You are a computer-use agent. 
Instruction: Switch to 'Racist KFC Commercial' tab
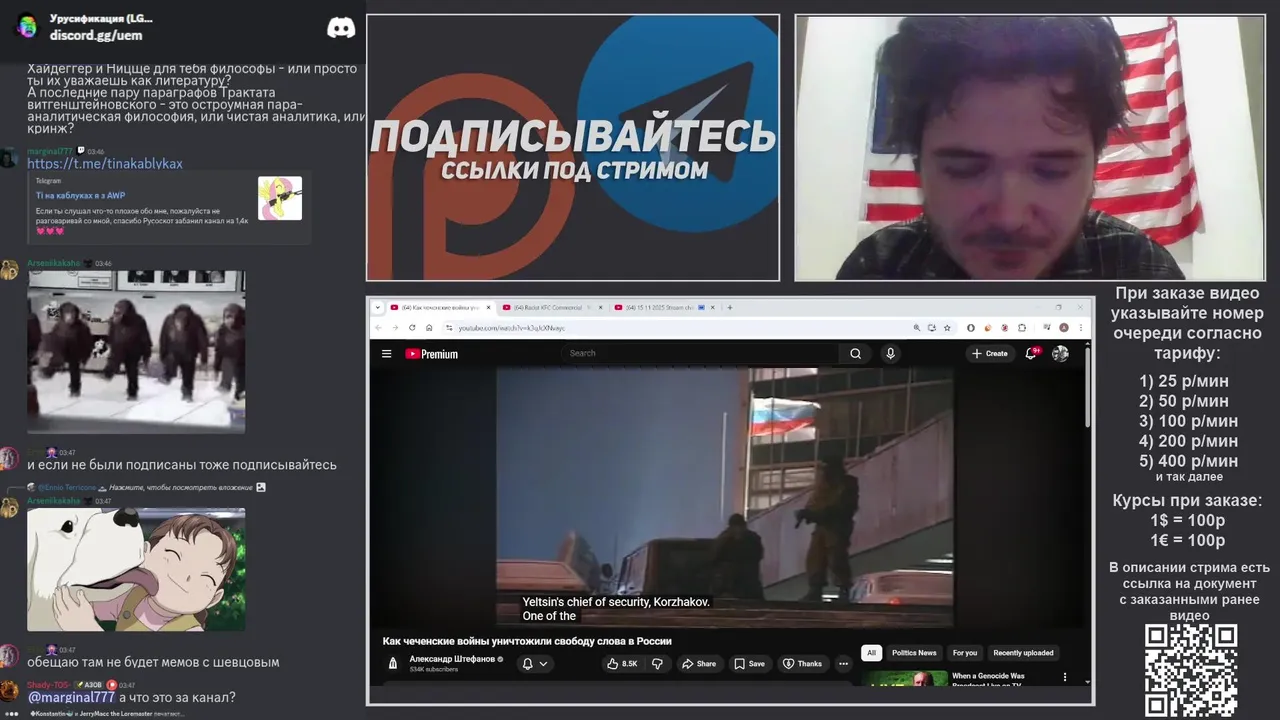click(546, 307)
